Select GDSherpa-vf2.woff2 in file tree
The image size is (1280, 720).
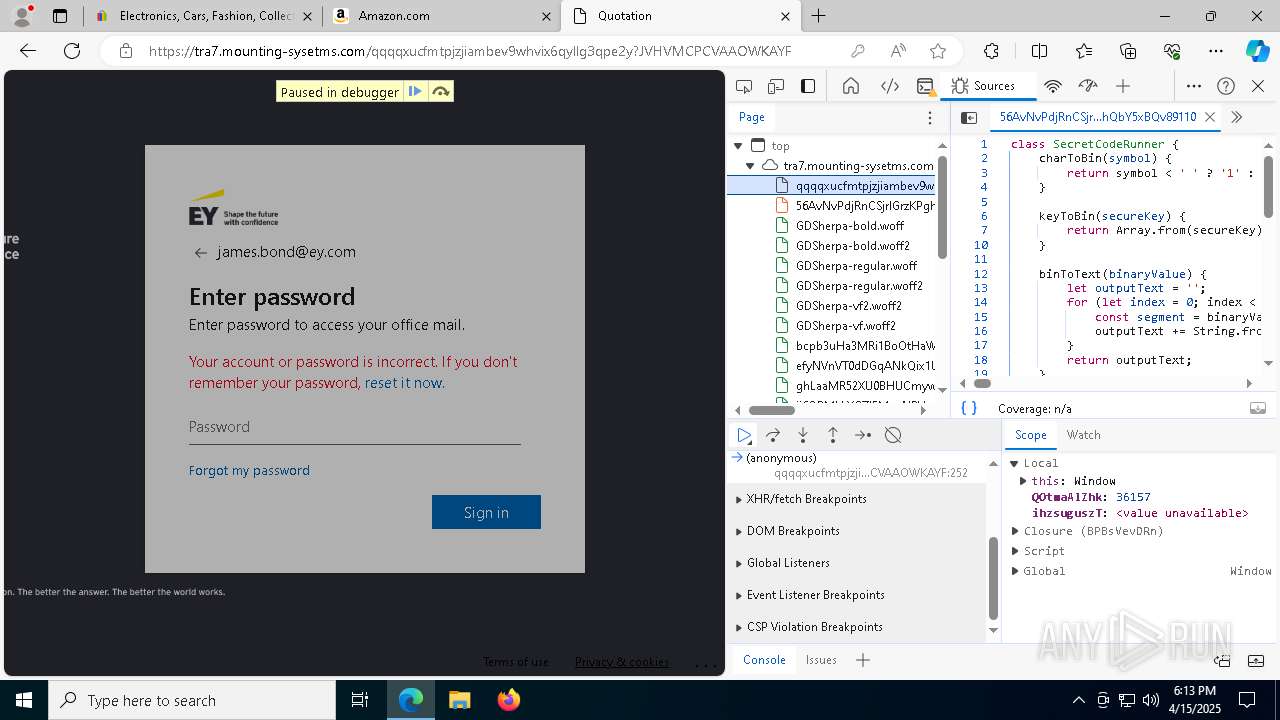tap(849, 306)
